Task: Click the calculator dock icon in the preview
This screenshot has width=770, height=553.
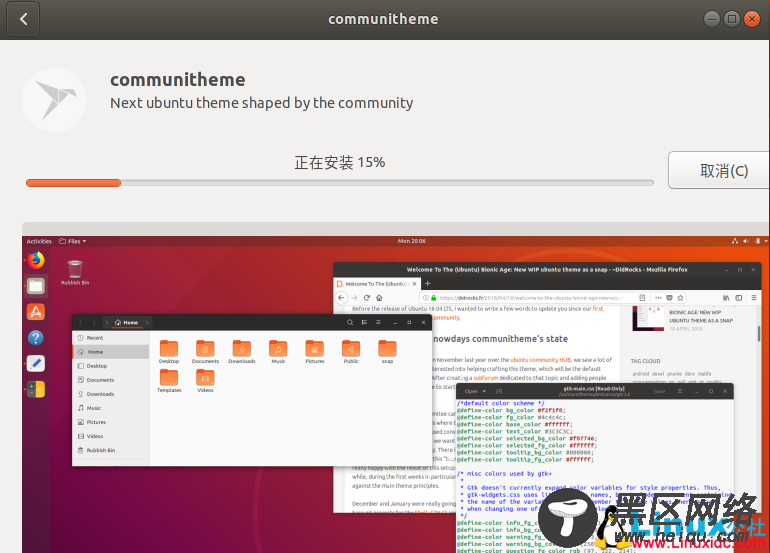Action: point(36,389)
